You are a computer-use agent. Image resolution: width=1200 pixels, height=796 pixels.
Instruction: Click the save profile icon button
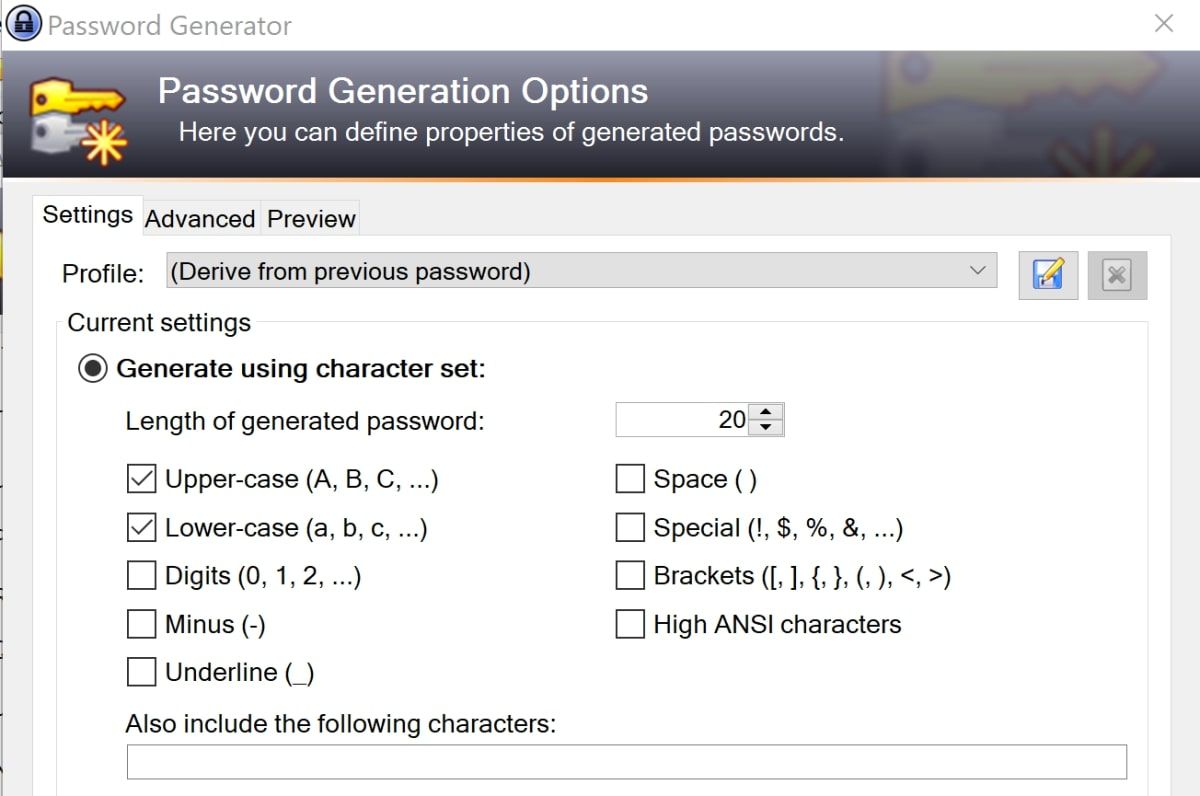1048,275
